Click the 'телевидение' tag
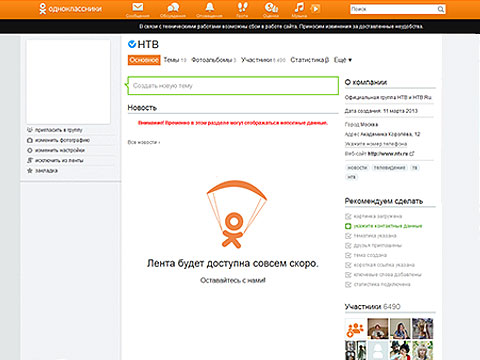The height and width of the screenshot is (360, 480). 389,167
